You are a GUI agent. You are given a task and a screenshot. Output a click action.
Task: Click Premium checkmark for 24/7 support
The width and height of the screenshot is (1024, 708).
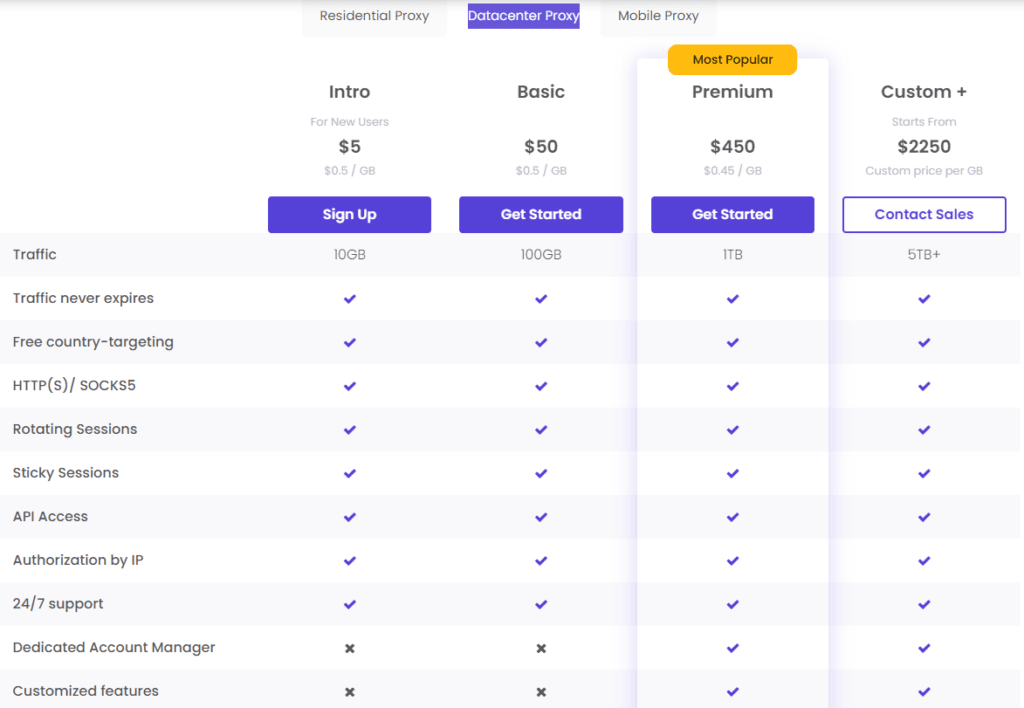tap(733, 604)
